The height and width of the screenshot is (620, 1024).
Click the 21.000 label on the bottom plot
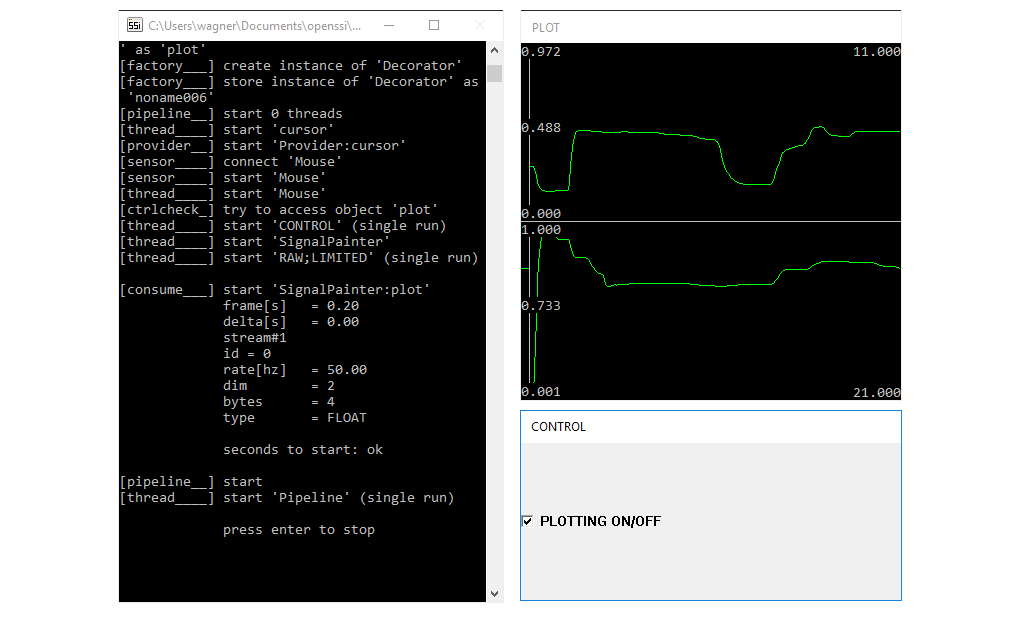(876, 392)
